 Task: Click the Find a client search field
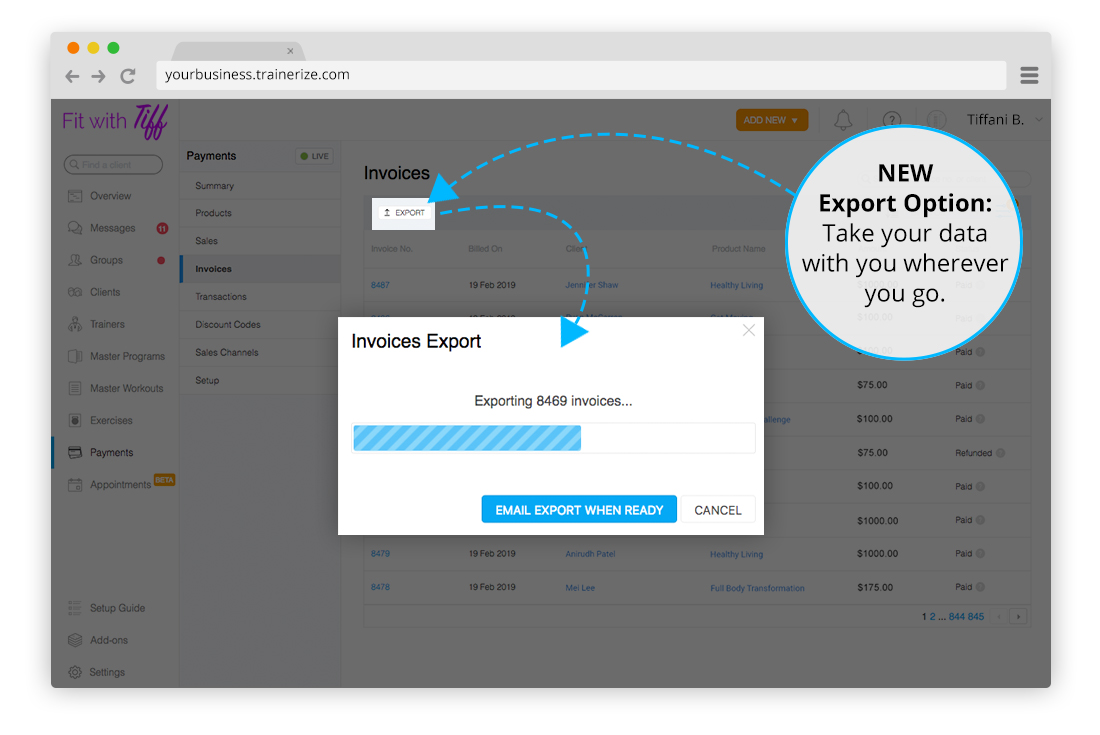pos(113,165)
